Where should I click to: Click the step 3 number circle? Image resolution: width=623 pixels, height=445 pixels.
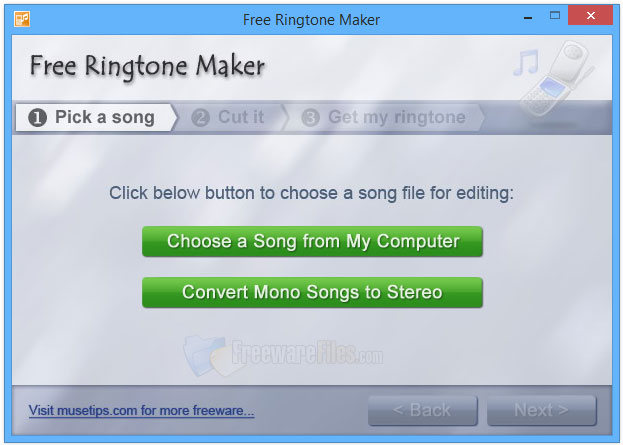311,118
